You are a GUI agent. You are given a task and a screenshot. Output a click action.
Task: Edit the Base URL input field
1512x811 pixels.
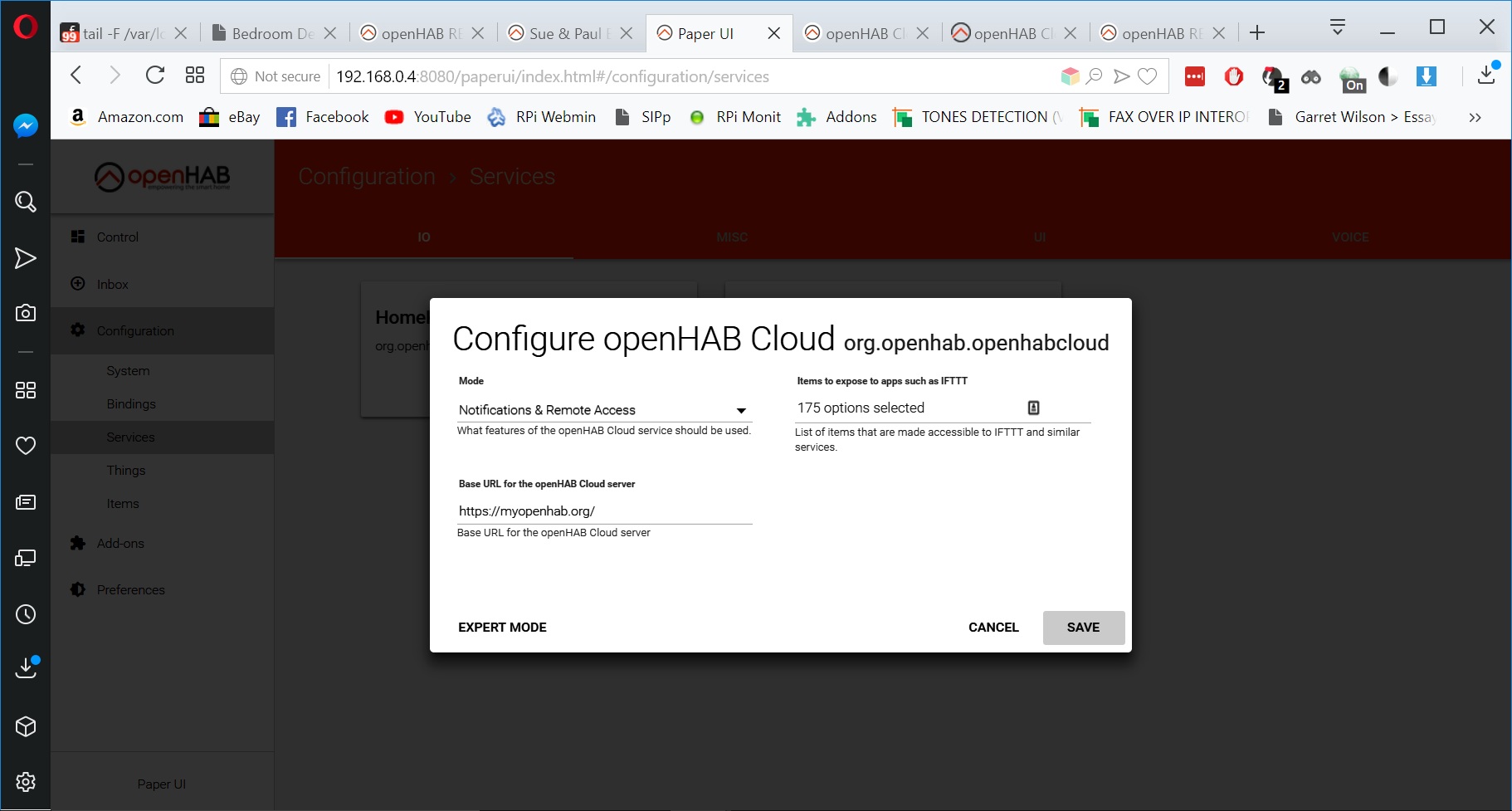tap(604, 511)
